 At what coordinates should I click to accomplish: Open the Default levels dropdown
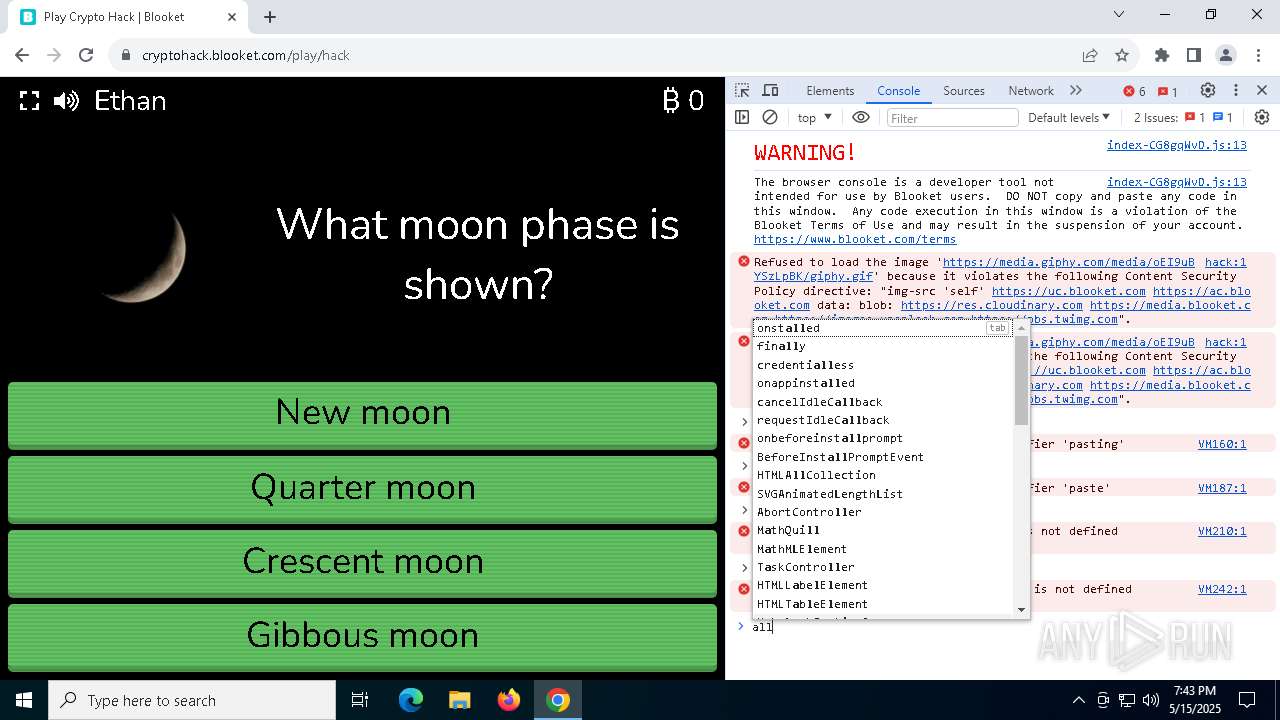point(1068,117)
